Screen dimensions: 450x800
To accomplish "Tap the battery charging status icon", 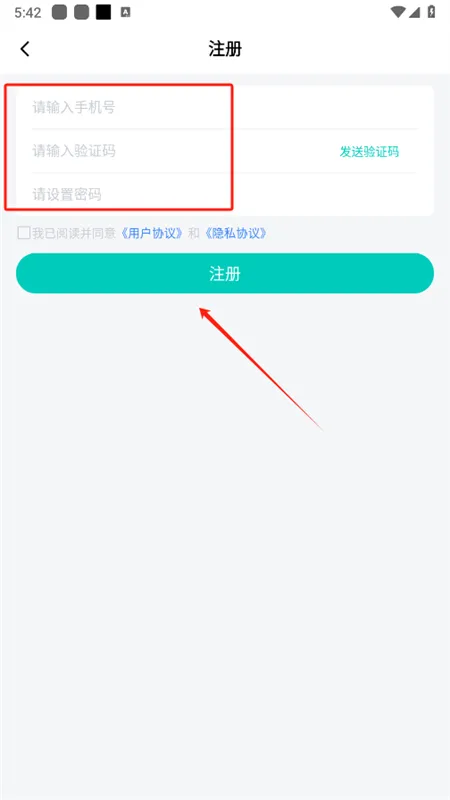I will [431, 12].
